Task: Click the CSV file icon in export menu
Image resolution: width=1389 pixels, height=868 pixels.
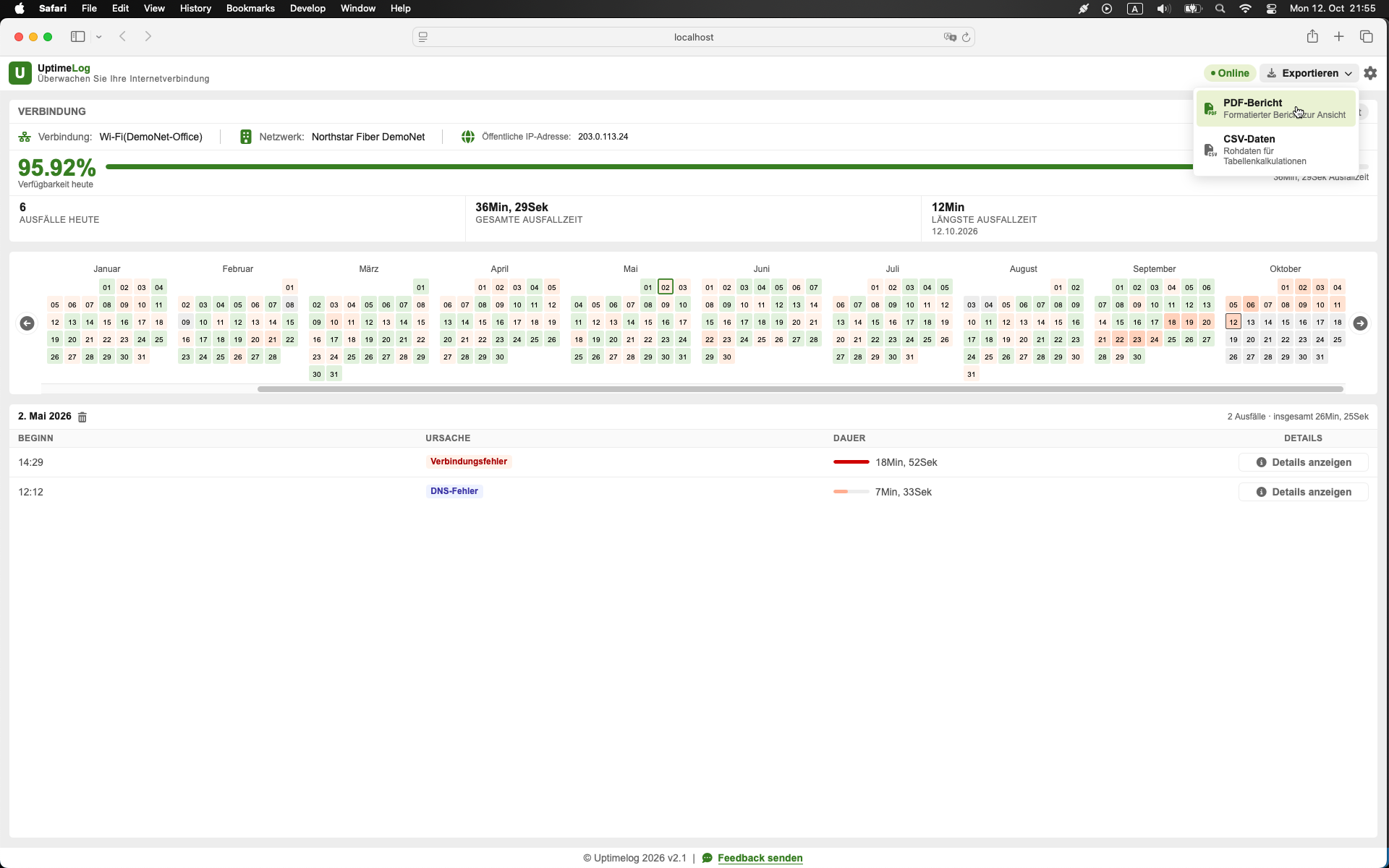Action: (1210, 150)
